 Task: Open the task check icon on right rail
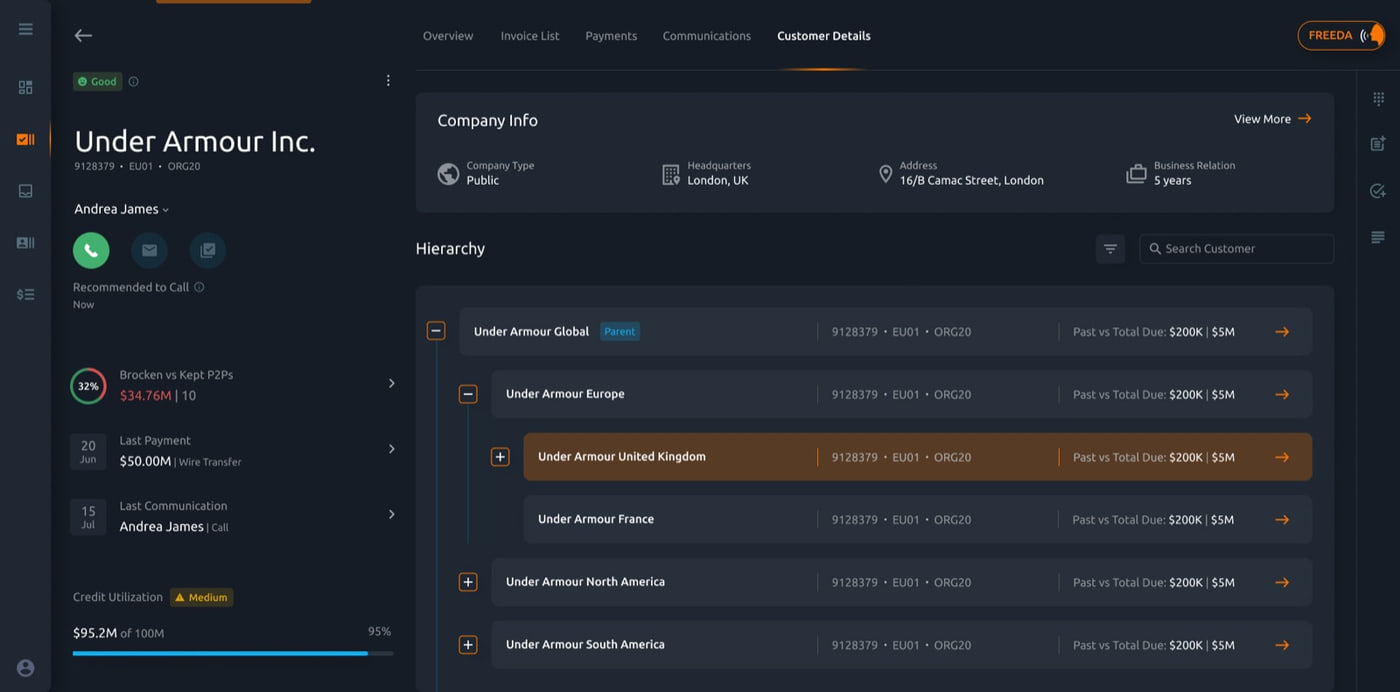[1378, 191]
